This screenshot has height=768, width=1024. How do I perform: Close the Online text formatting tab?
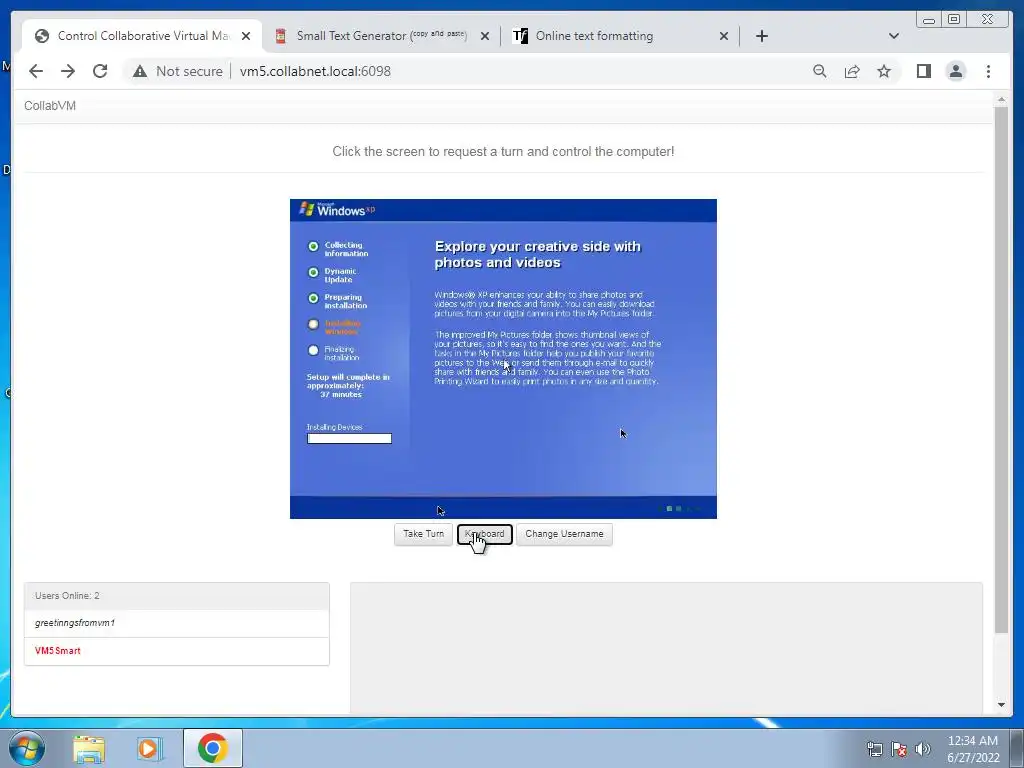tap(724, 37)
